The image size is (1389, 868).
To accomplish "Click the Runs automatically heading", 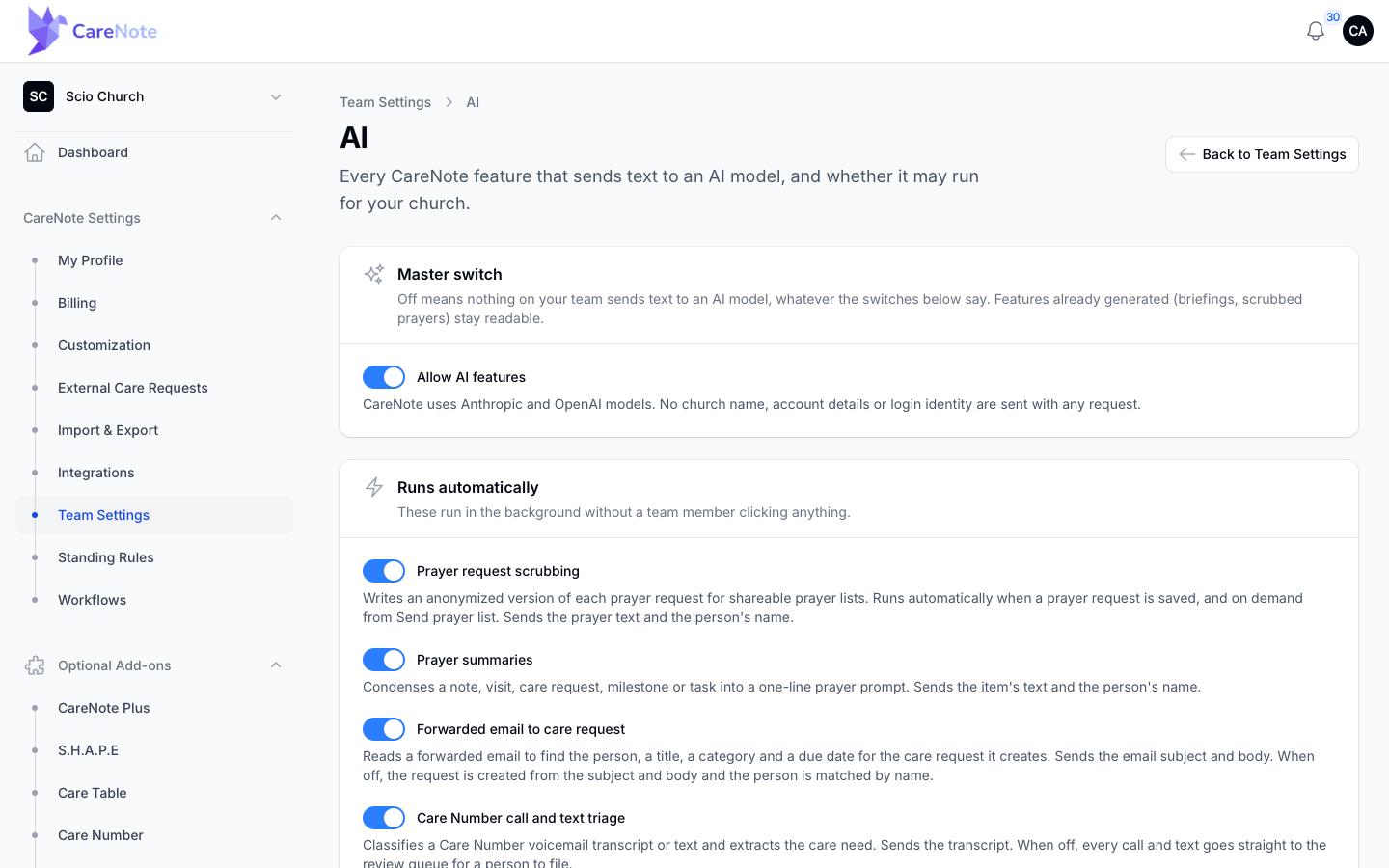I will coord(468,487).
